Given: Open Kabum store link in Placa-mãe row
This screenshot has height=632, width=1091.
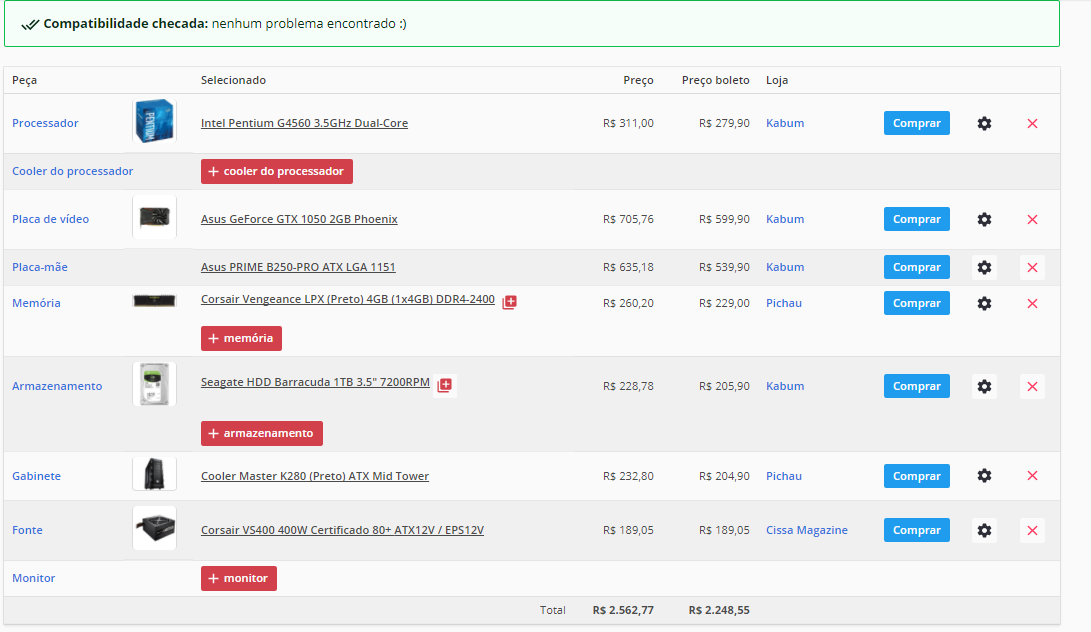Looking at the screenshot, I should point(785,267).
